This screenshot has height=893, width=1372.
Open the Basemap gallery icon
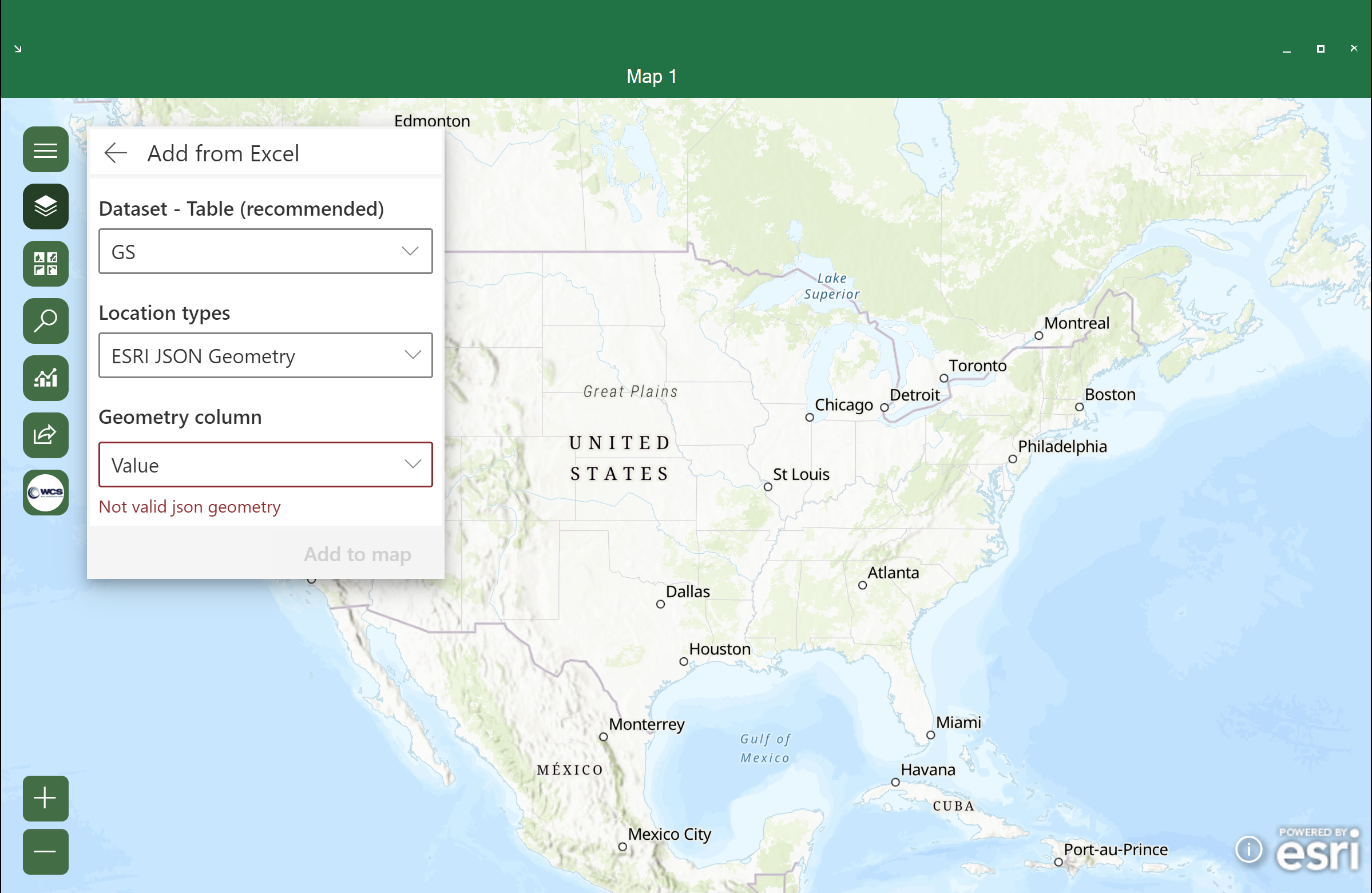point(46,264)
